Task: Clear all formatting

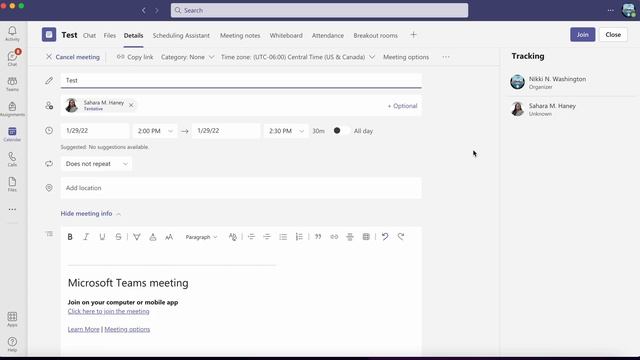Action: pos(233,237)
